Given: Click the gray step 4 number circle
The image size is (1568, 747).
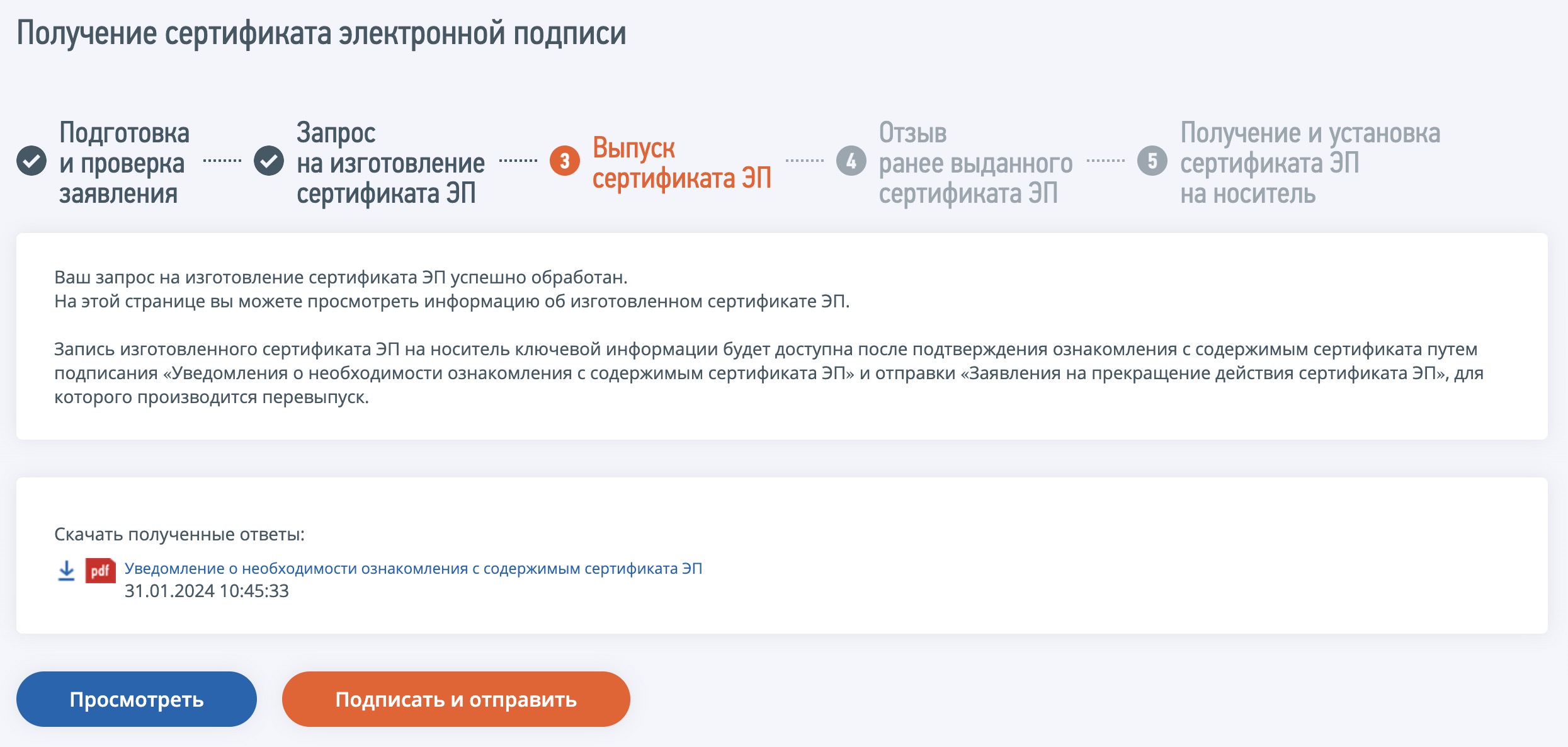Looking at the screenshot, I should tap(851, 161).
